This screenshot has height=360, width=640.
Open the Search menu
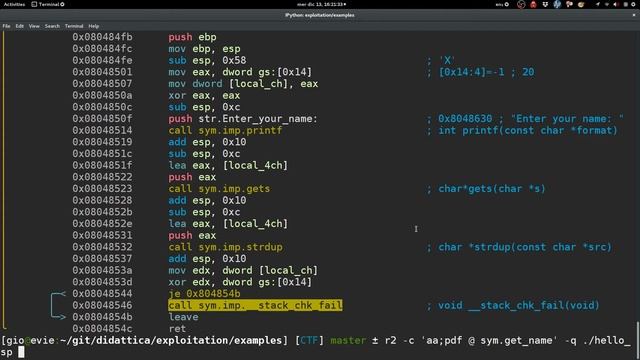pos(52,26)
